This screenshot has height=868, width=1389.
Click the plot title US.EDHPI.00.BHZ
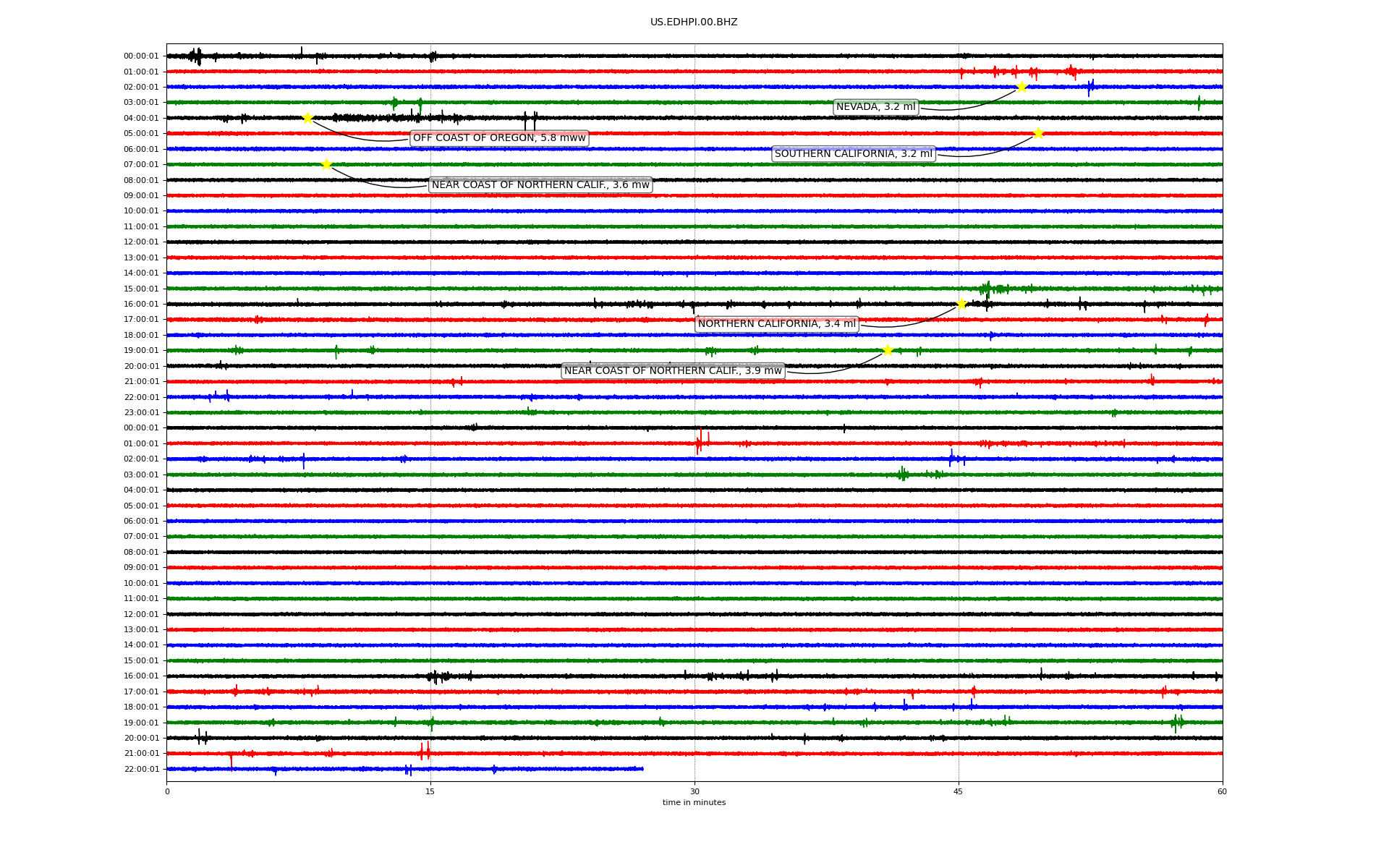694,22
